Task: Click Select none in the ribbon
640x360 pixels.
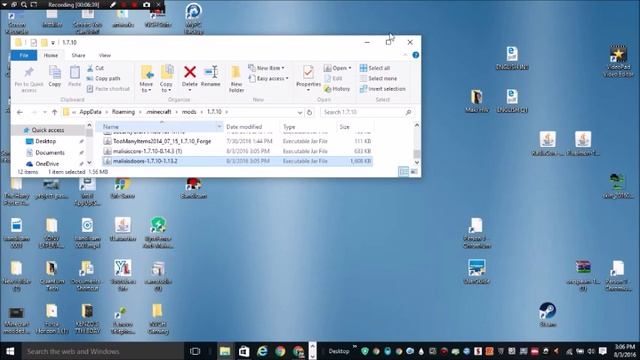Action: click(378, 78)
